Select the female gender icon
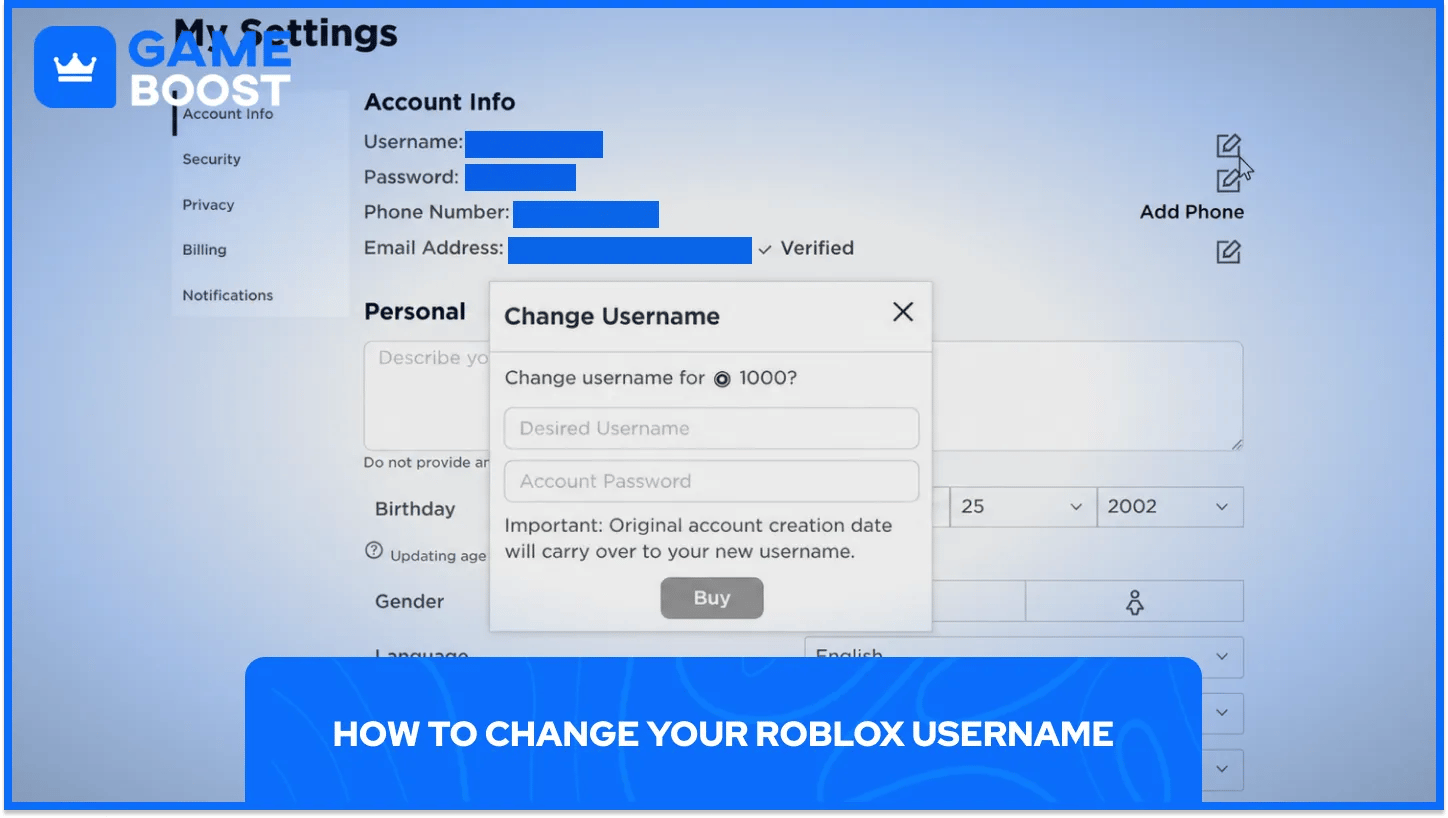 tap(1134, 602)
